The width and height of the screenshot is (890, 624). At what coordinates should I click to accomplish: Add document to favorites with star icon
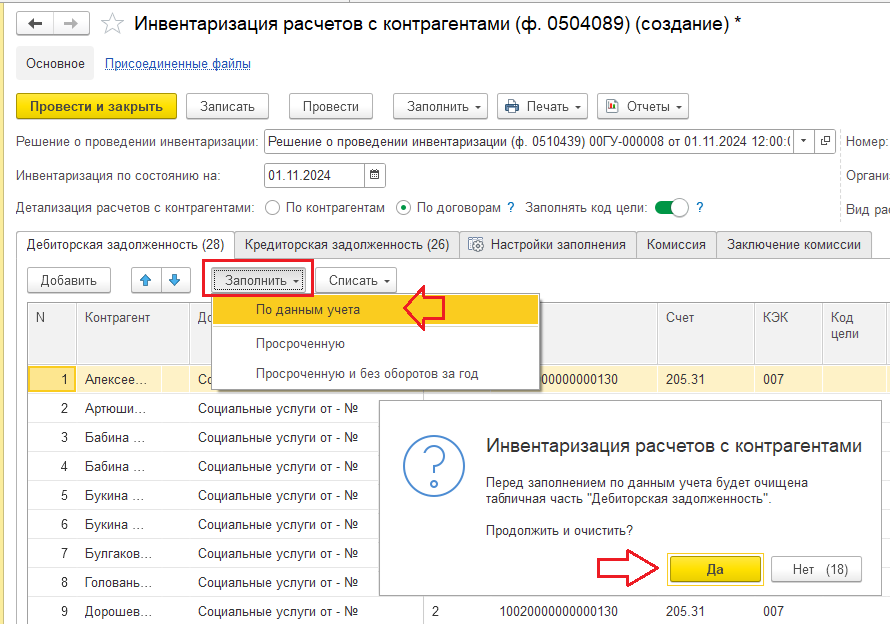(x=112, y=24)
